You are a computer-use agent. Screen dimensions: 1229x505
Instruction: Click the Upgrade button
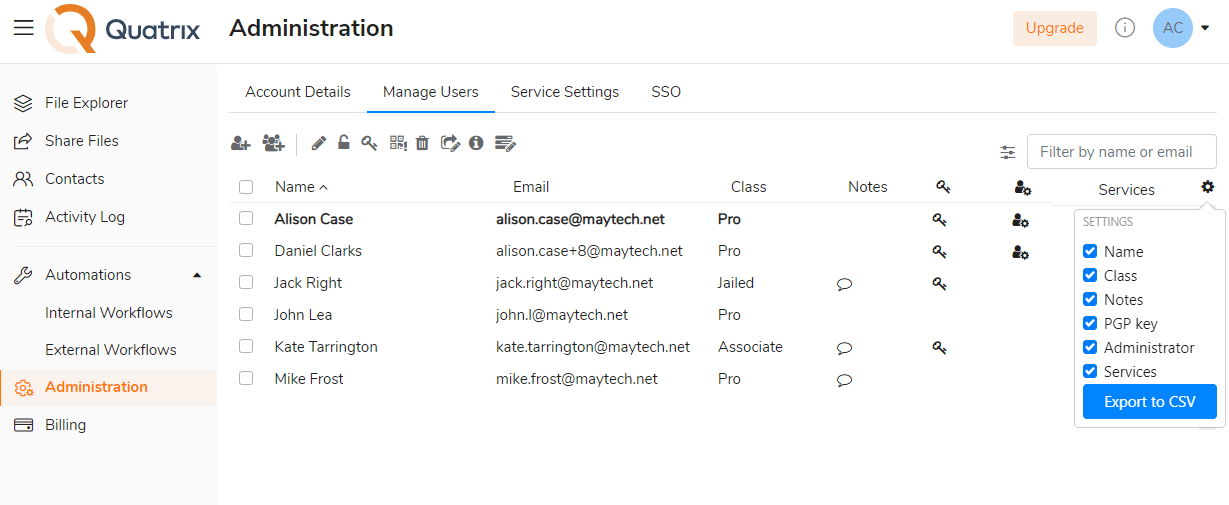[x=1055, y=28]
